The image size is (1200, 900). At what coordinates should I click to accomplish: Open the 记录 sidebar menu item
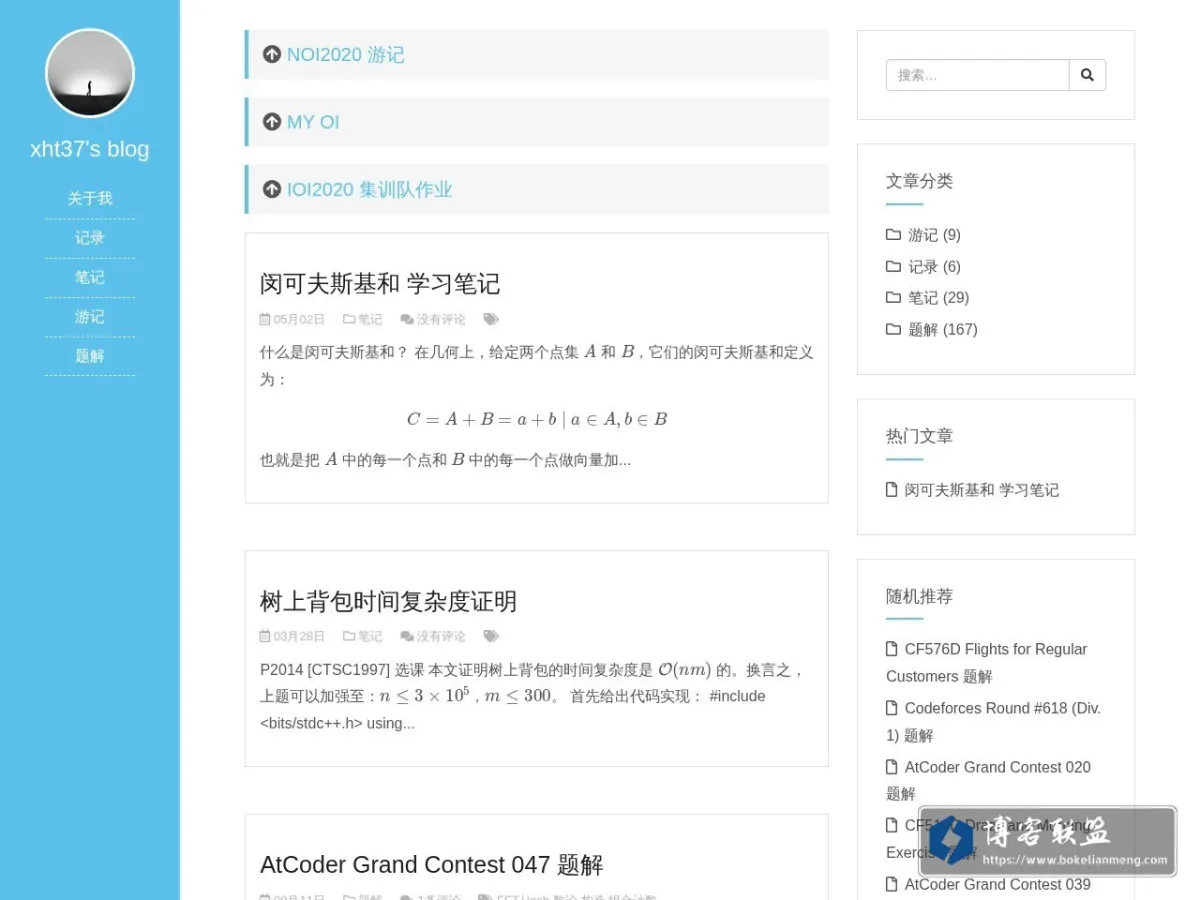(x=90, y=238)
